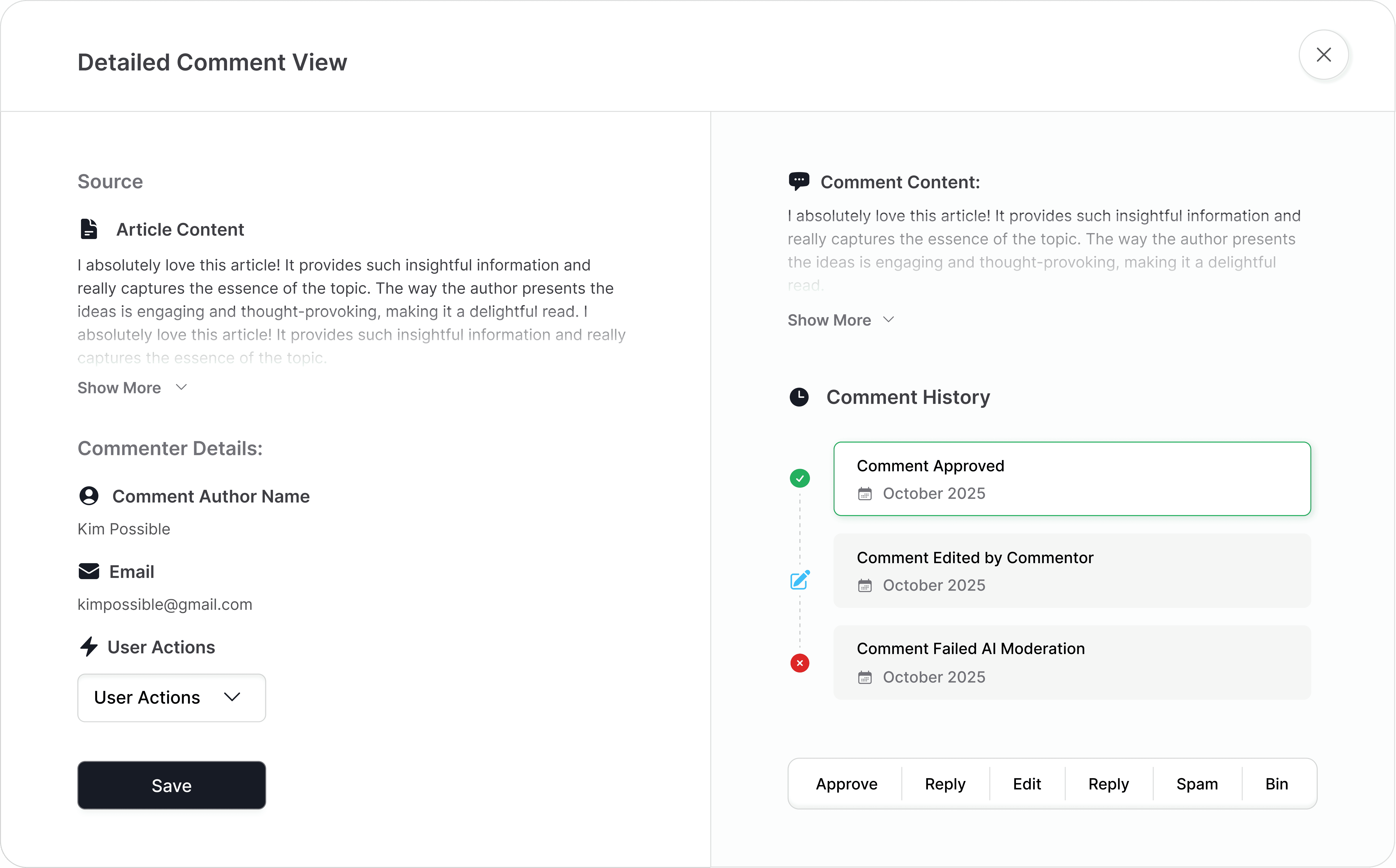The image size is (1396, 868).
Task: Click the Comment History clock icon
Action: 799,397
